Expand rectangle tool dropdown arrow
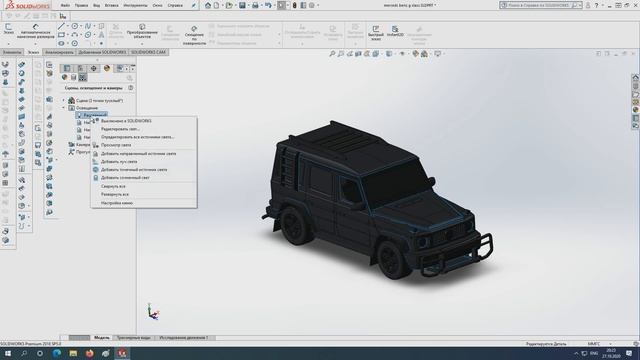Viewport: 640px width, 360px height. click(x=68, y=35)
